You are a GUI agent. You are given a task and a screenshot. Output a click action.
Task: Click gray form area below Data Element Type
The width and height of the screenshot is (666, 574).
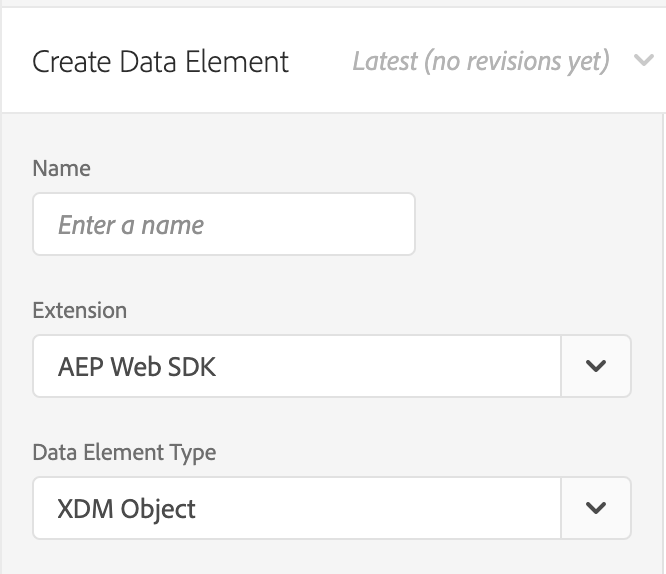click(330, 558)
